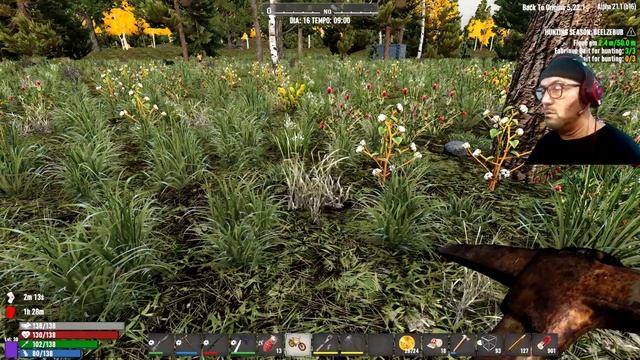Click the warning triangle beside hunting quest title

pyautogui.click(x=631, y=31)
